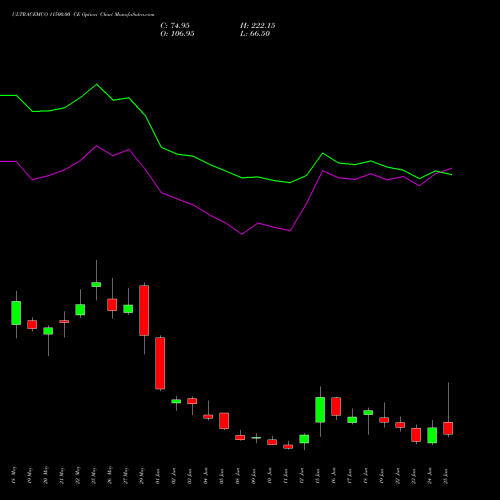Click the 25 Jun date label

[x=446, y=476]
